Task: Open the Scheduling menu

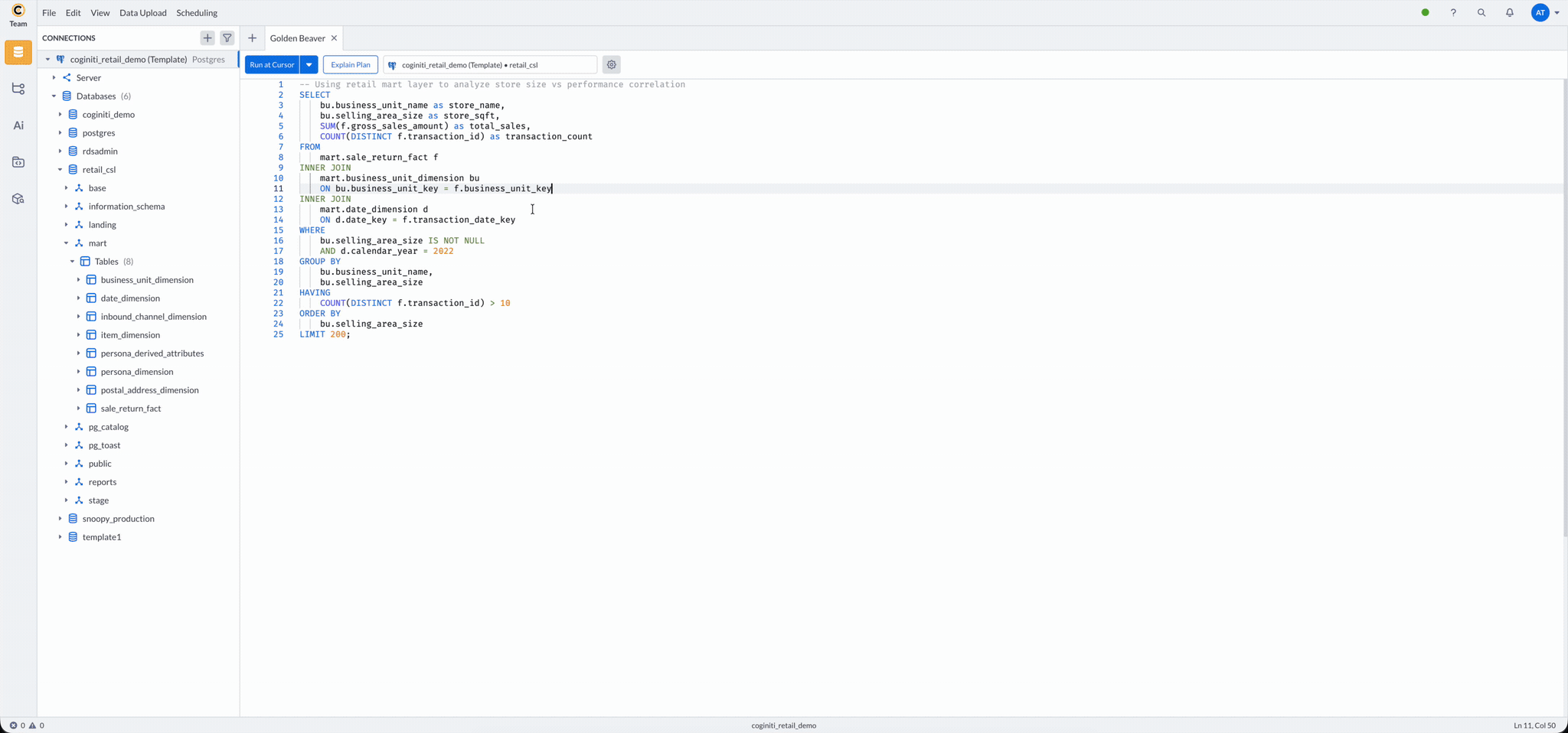Action: [x=196, y=12]
